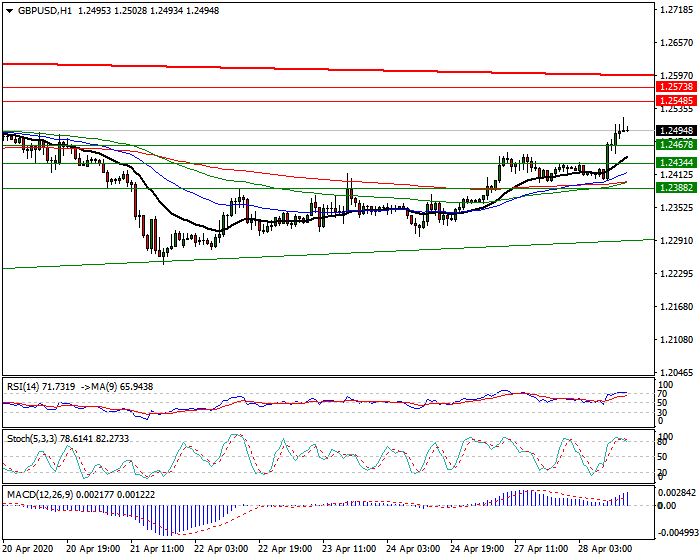Click the 1.20465 price axis value
The height and width of the screenshot is (560, 700).
tap(677, 372)
